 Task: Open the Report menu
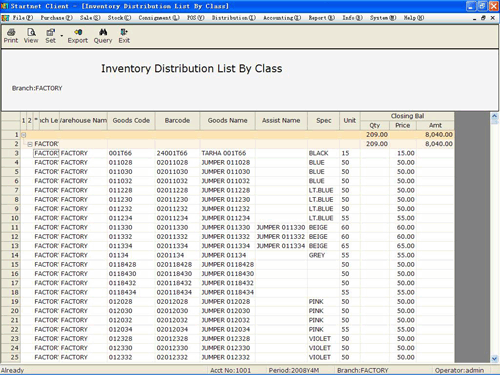tap(322, 18)
